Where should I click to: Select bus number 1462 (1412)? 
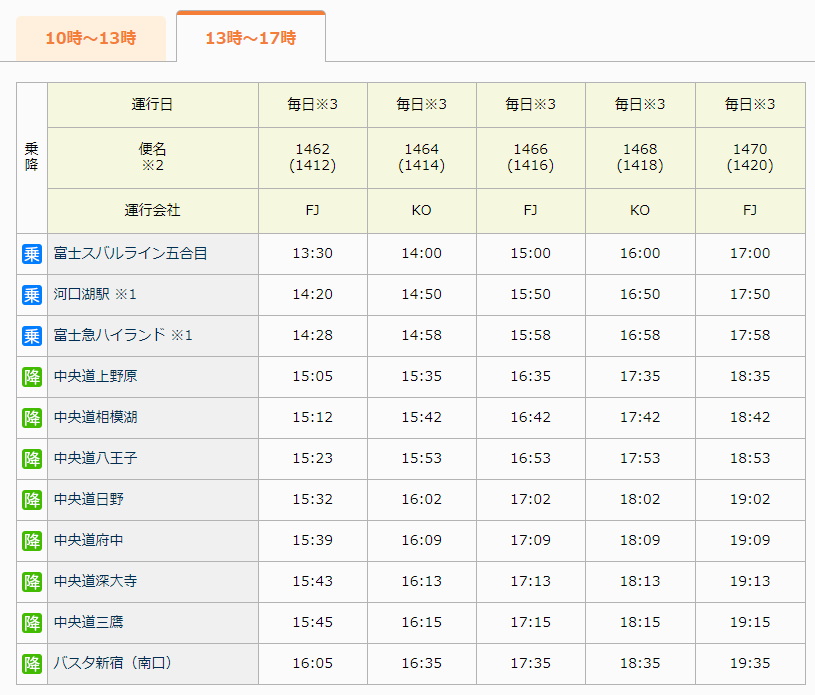[x=312, y=158]
